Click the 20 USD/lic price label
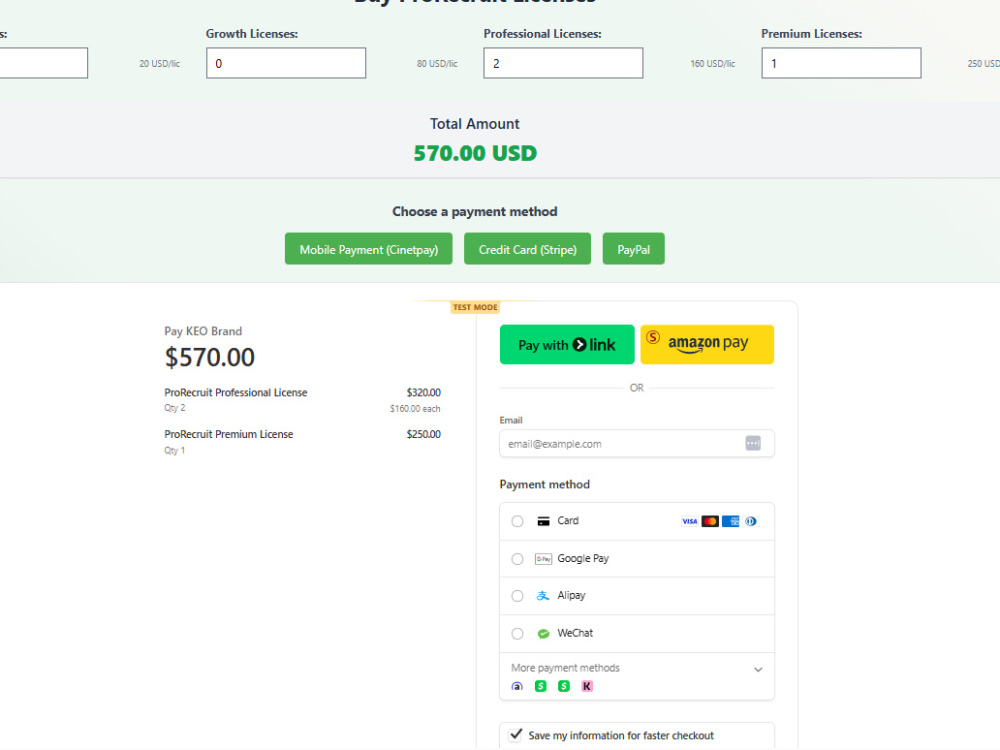The height and width of the screenshot is (750, 1000). [x=159, y=64]
